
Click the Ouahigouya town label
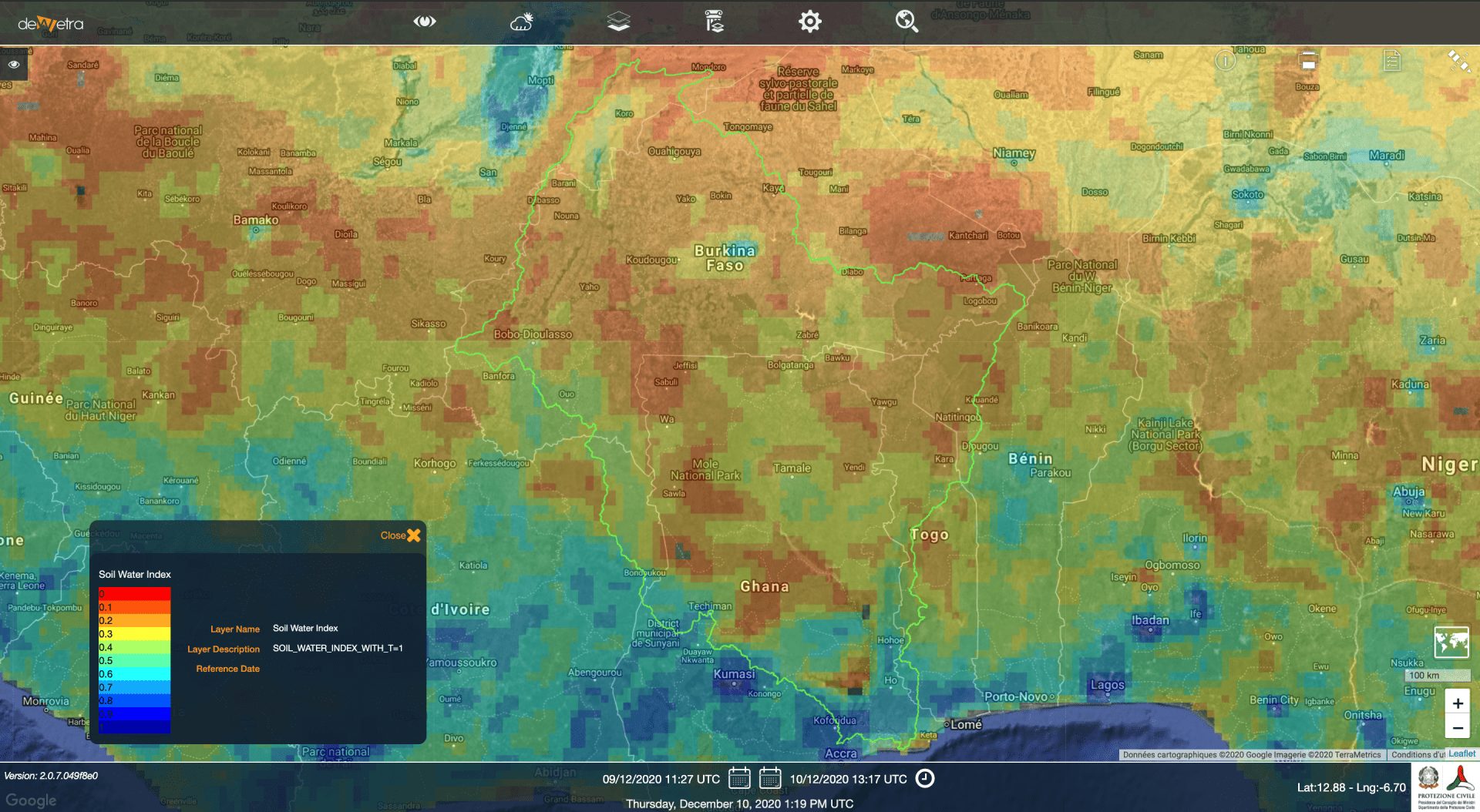click(674, 152)
